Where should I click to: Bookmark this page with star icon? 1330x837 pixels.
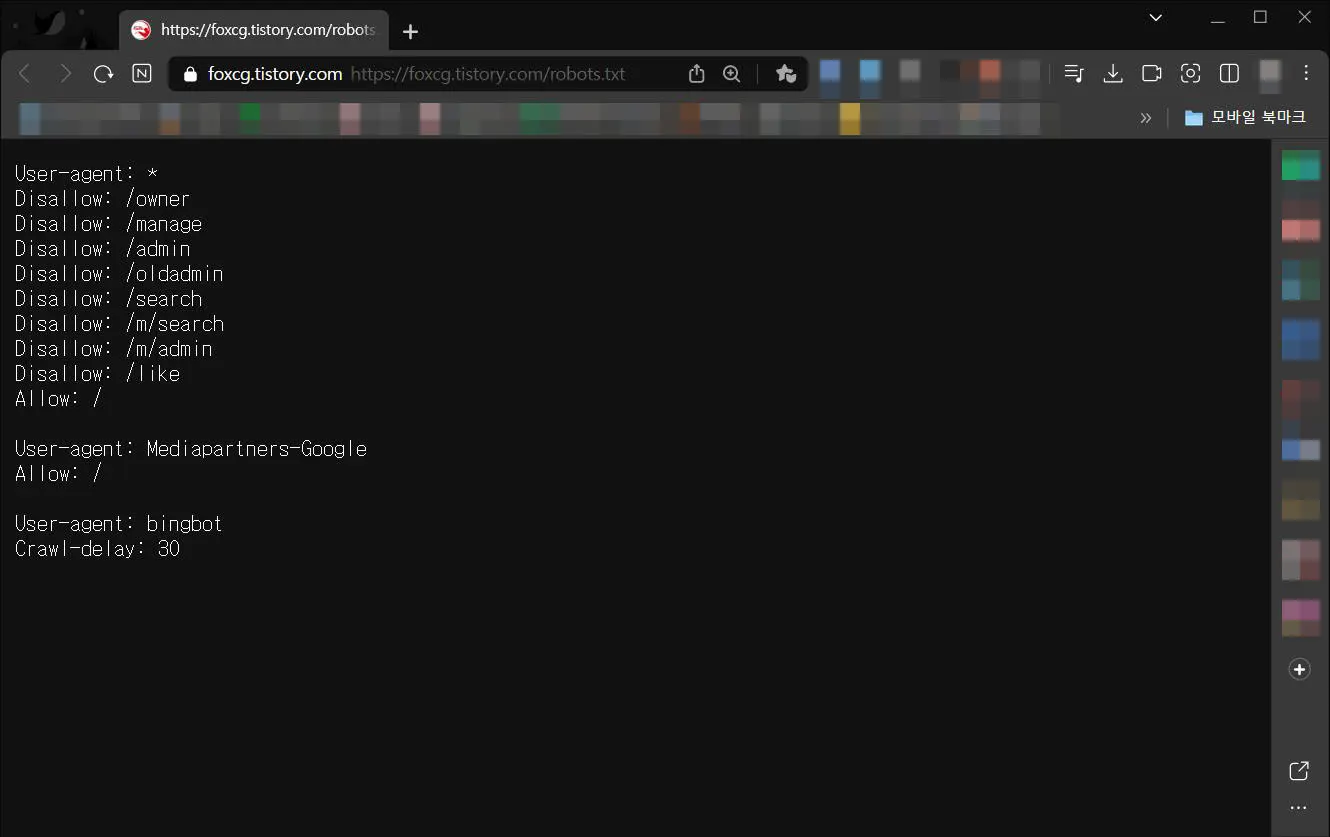(x=786, y=74)
